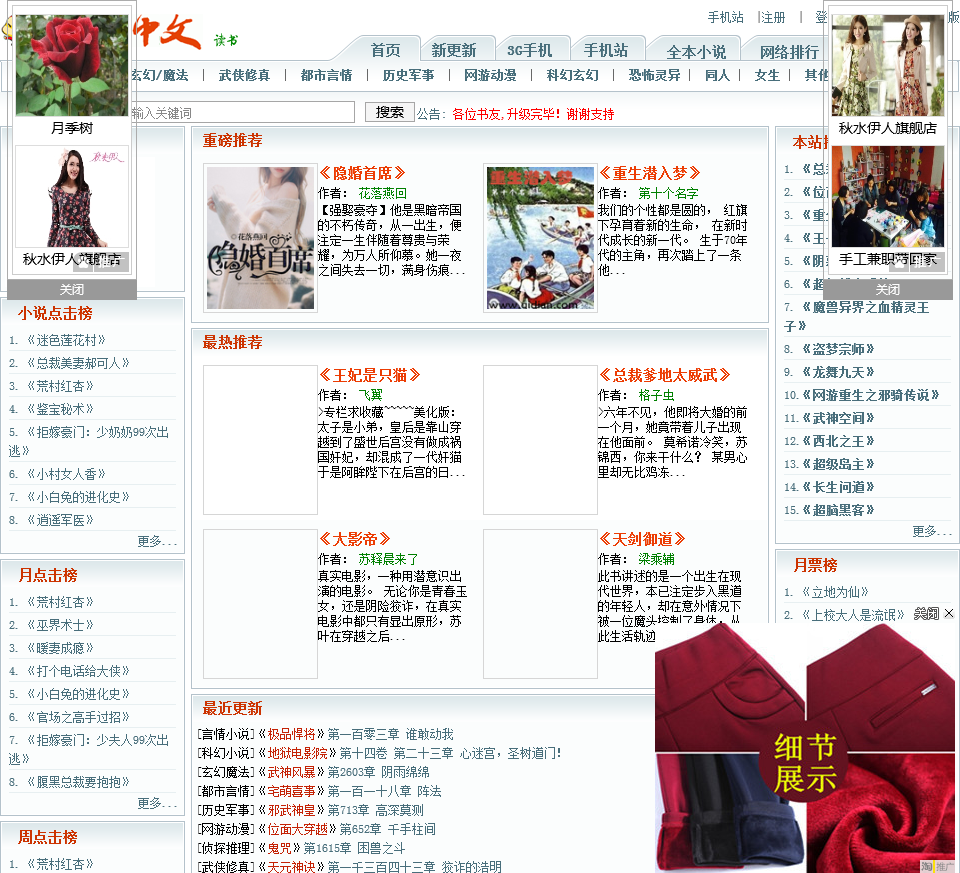Open the 网游动漫 category

[x=490, y=75]
